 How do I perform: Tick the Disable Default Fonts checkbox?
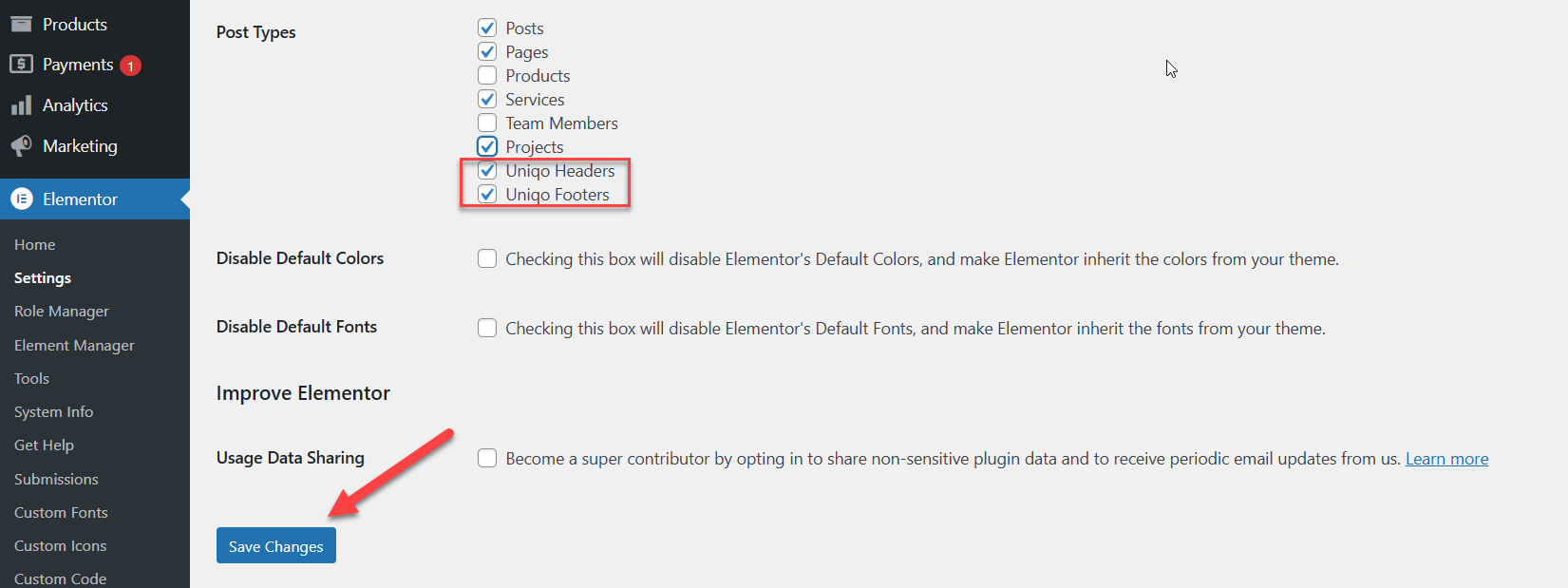point(487,329)
